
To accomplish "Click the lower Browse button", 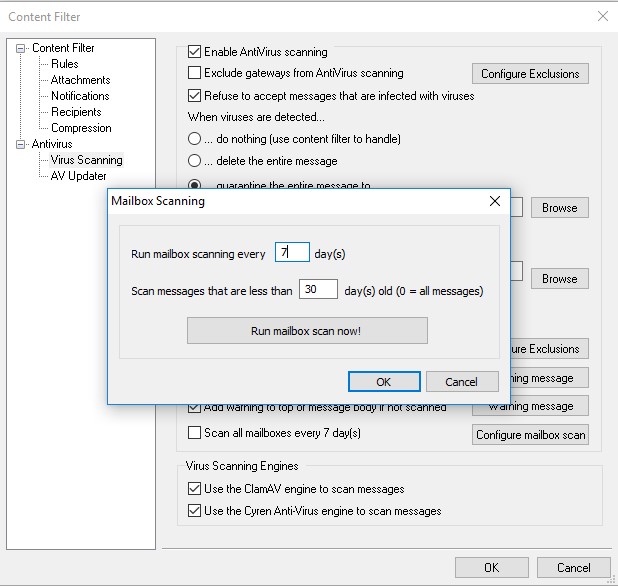I will click(x=560, y=279).
